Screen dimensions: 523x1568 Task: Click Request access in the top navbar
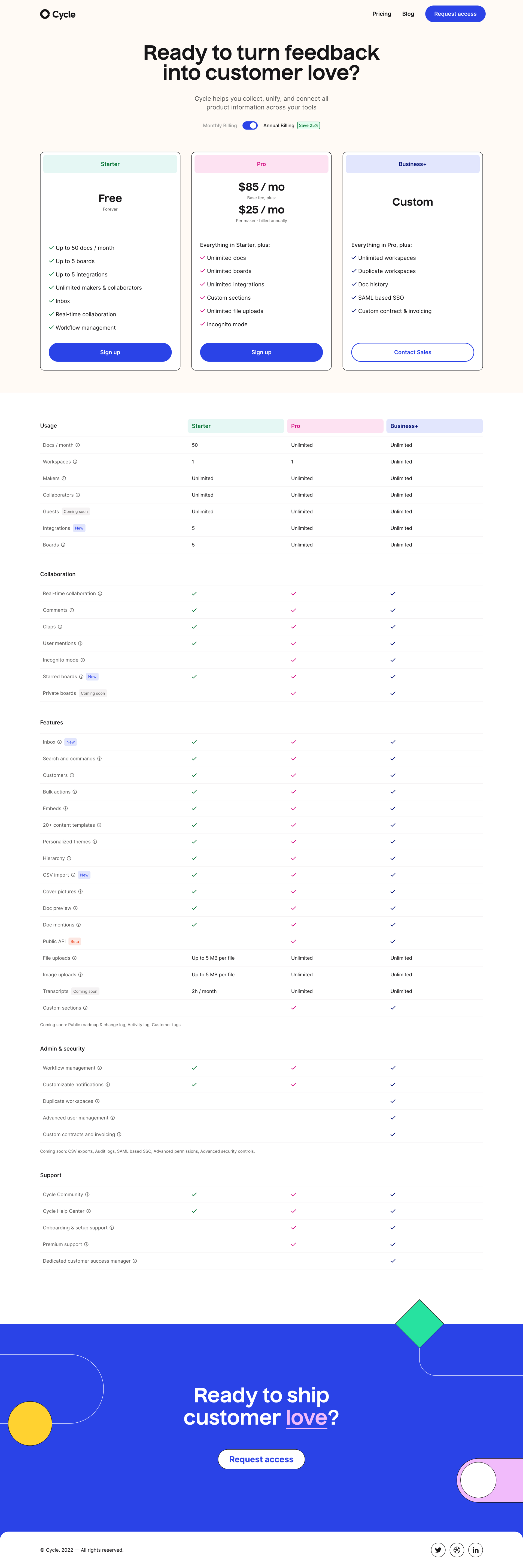point(455,13)
